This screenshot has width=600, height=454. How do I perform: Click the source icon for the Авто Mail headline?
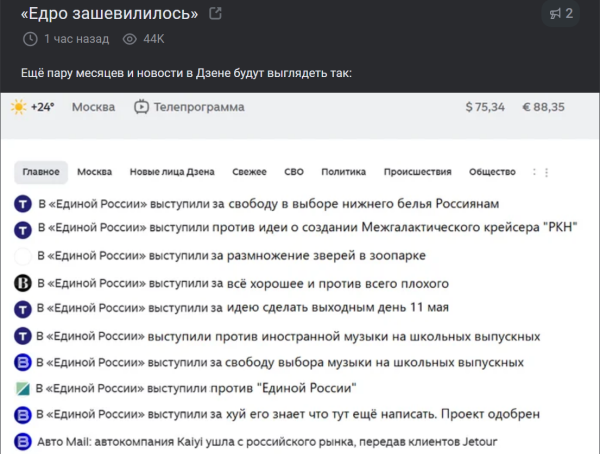(x=23, y=441)
